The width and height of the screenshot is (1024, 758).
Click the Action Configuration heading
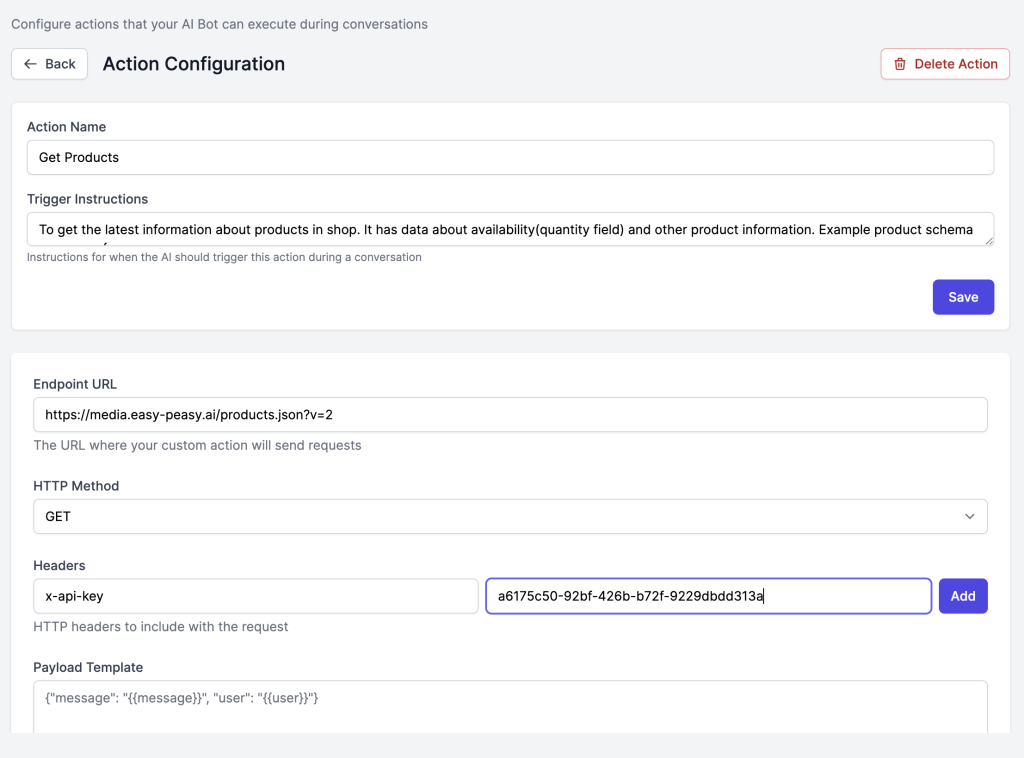pos(194,64)
